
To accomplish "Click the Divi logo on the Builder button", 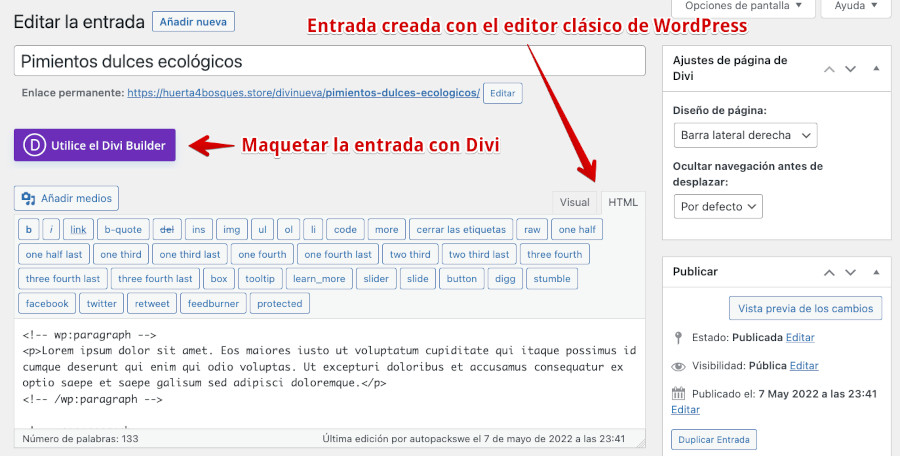I will tap(34, 145).
